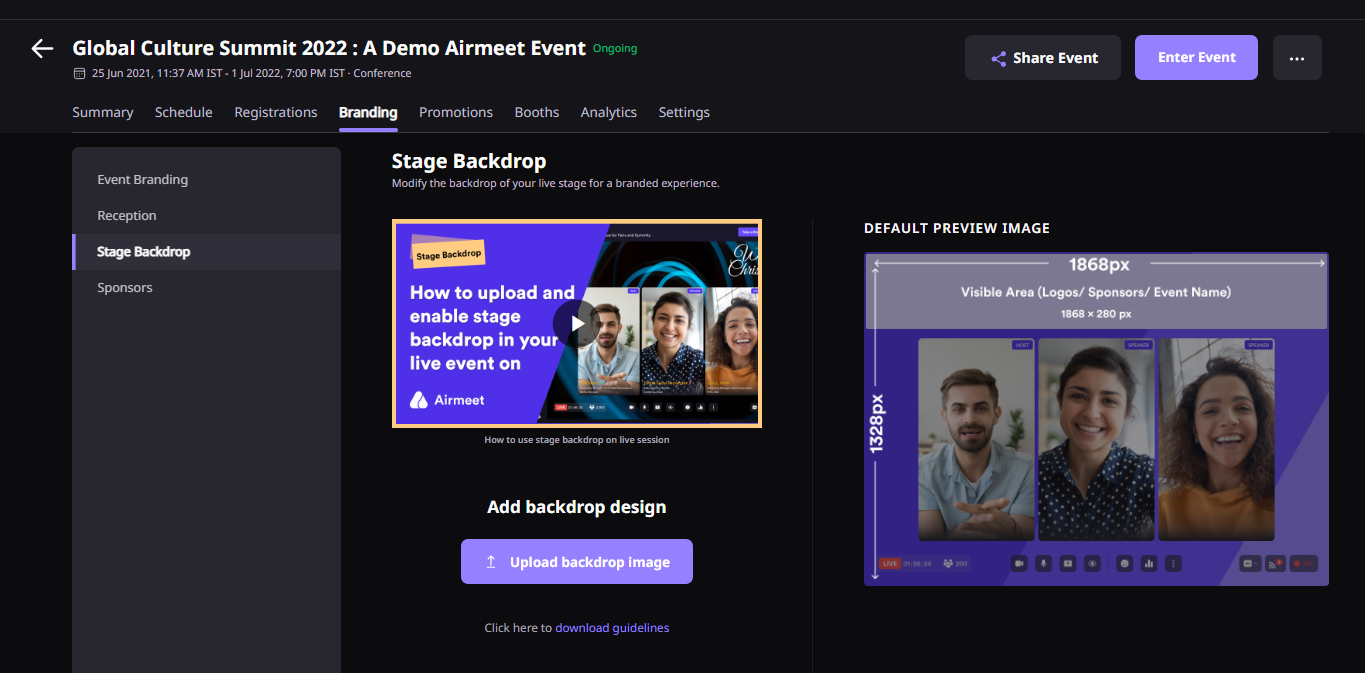Click the calendar icon beside event dates
Viewport: 1365px width, 673px height.
79,73
